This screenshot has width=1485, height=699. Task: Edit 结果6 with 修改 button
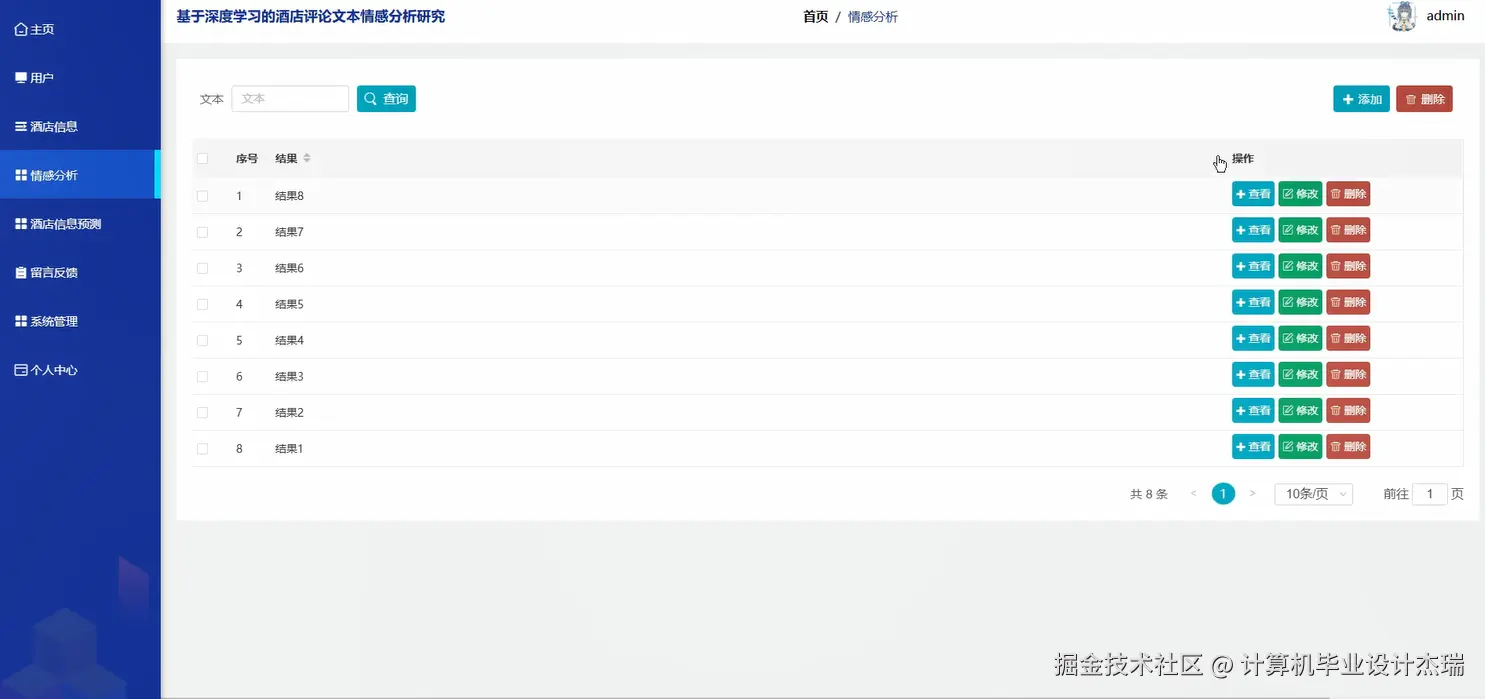pos(1300,266)
